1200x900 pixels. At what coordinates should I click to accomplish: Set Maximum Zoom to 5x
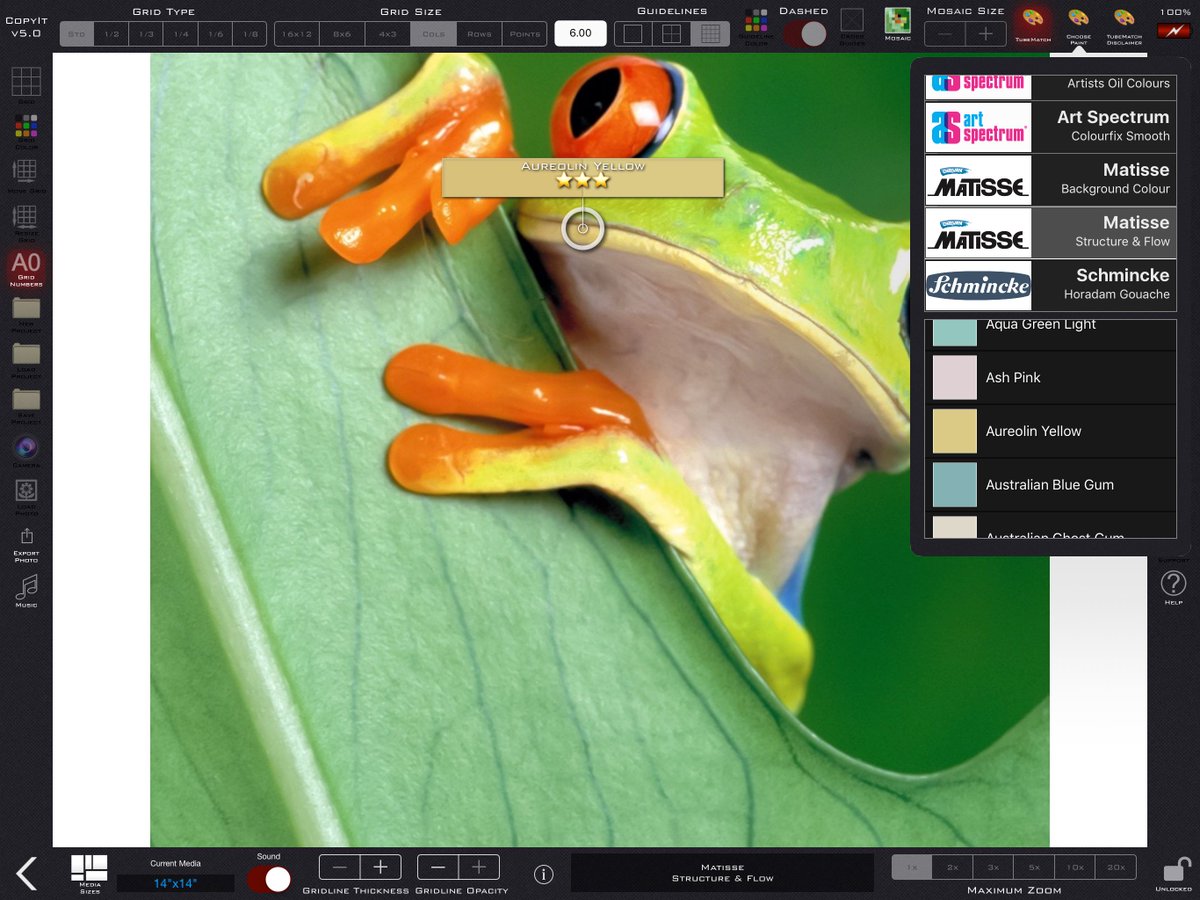(1034, 867)
